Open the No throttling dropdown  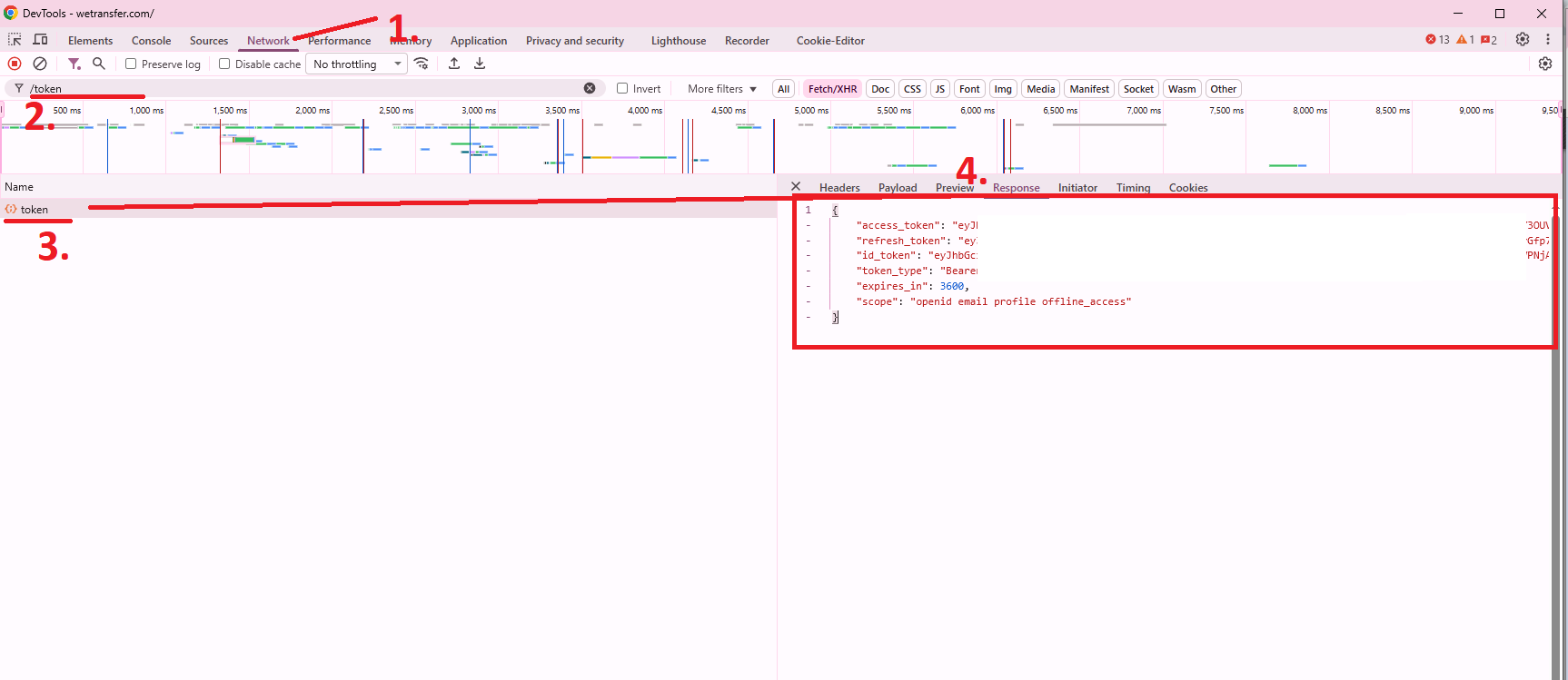[357, 64]
